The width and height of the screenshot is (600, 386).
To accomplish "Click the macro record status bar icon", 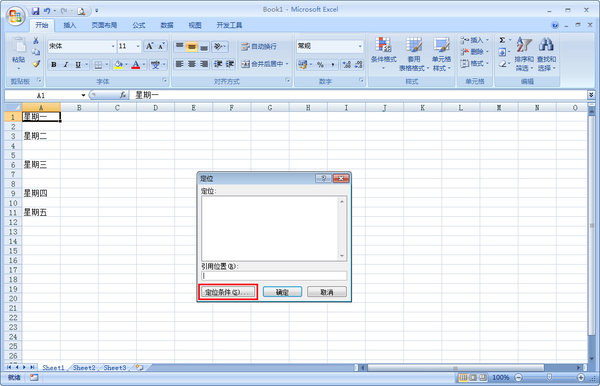I will point(34,377).
